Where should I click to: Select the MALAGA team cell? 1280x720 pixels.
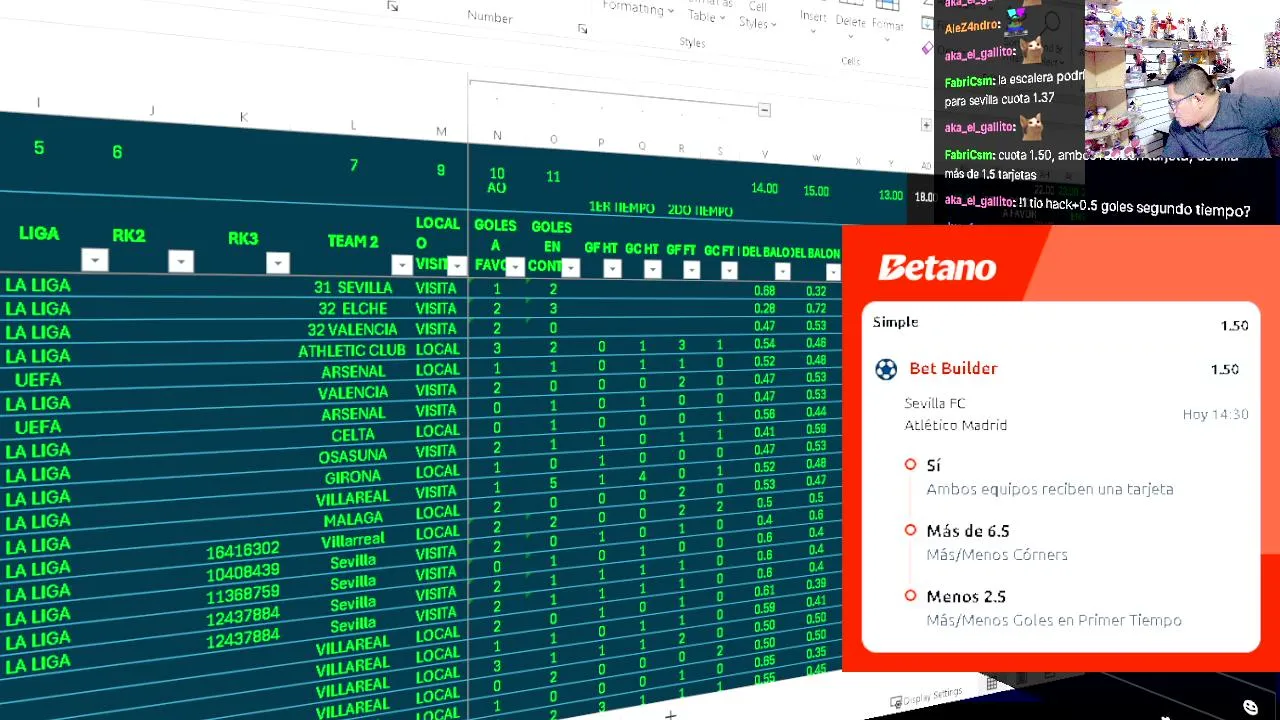tap(352, 519)
